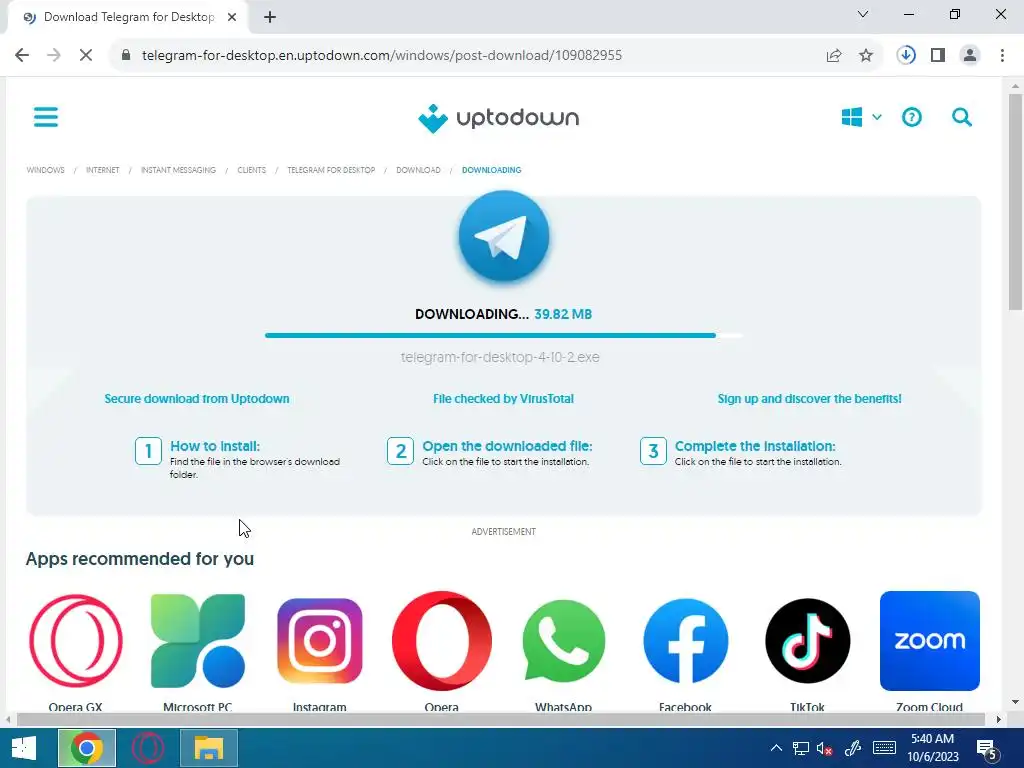Screen dimensions: 1024x768
Task: Open the Opera app icon
Action: pyautogui.click(x=441, y=641)
